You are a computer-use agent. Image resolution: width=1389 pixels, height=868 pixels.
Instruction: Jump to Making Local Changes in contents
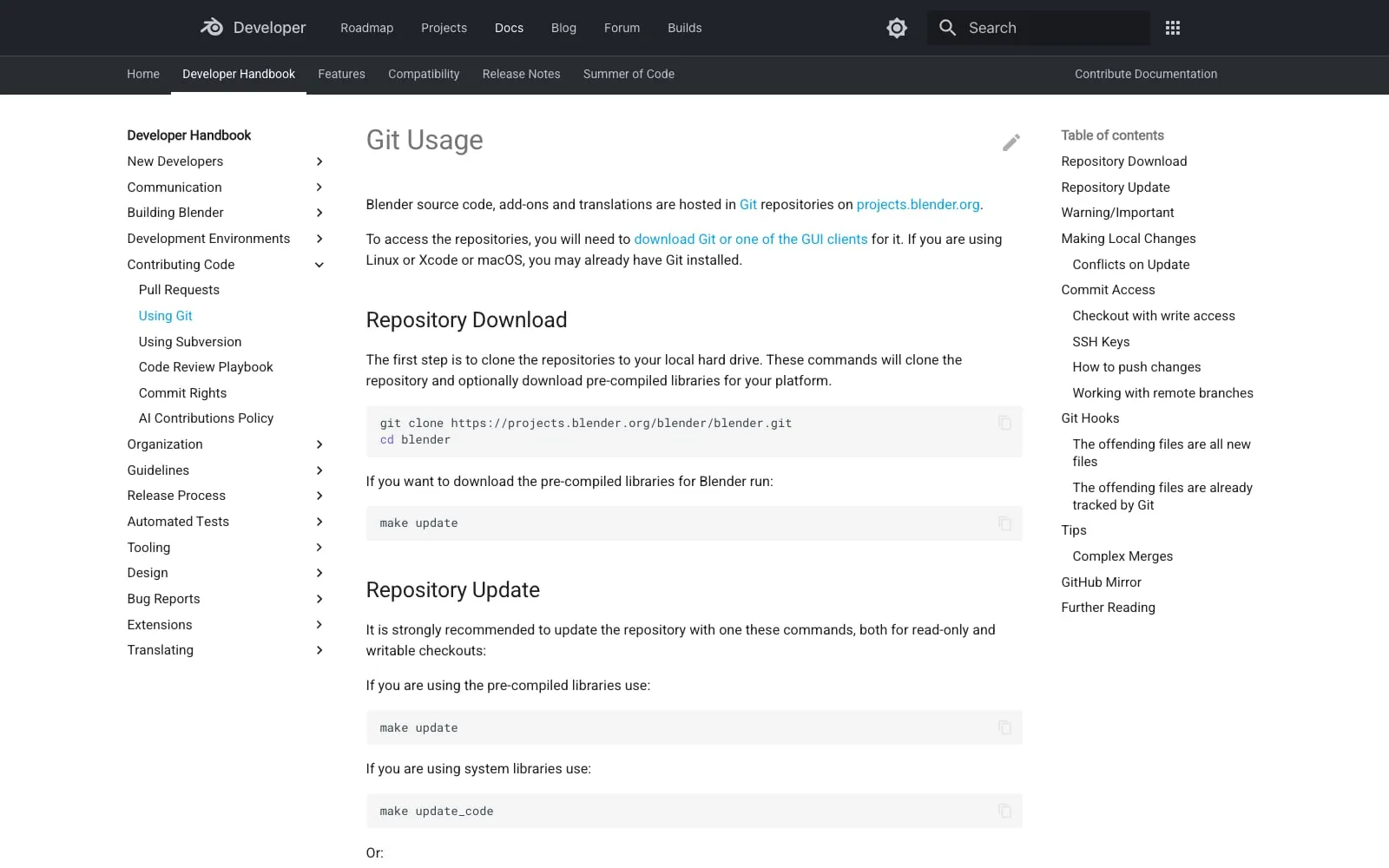[x=1128, y=239]
